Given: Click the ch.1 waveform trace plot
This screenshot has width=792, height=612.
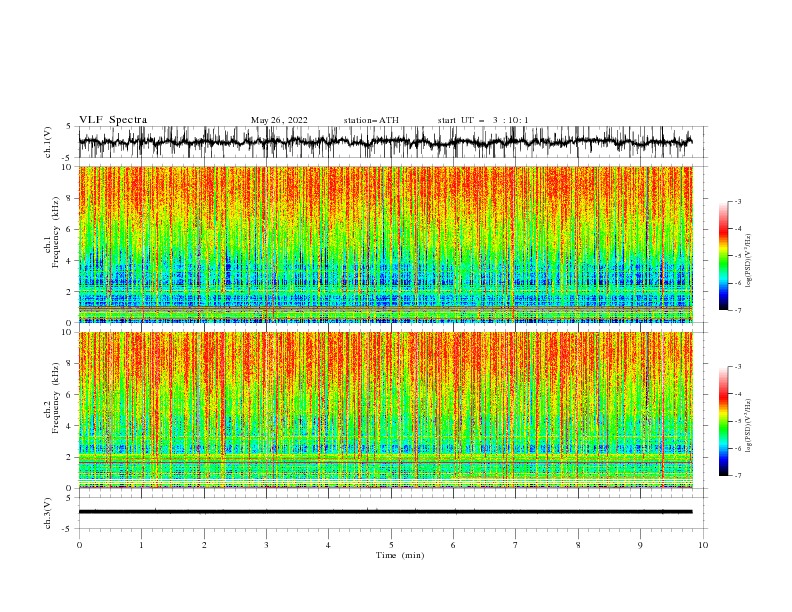Looking at the screenshot, I should pos(385,142).
